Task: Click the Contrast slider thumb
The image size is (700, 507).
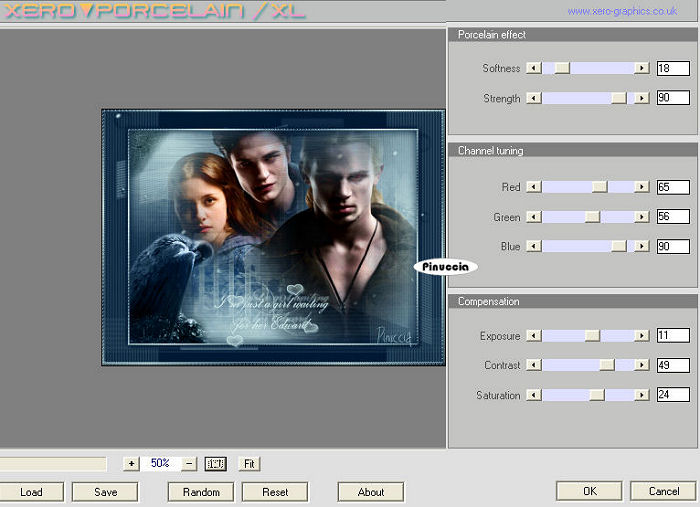Action: point(607,365)
